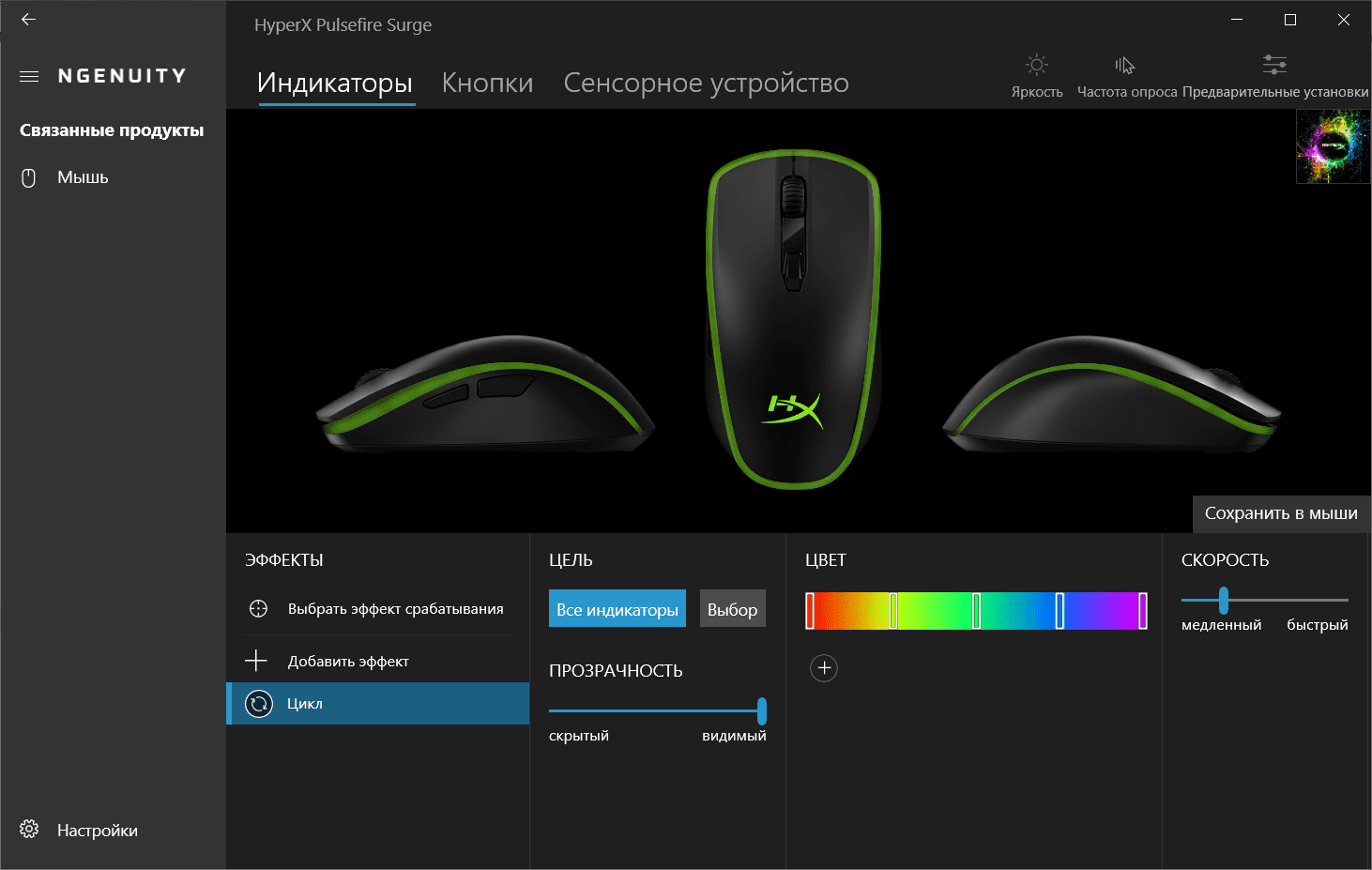Toggle the NGENUITY hamburger menu
Viewport: 1372px width, 870px height.
[x=29, y=76]
